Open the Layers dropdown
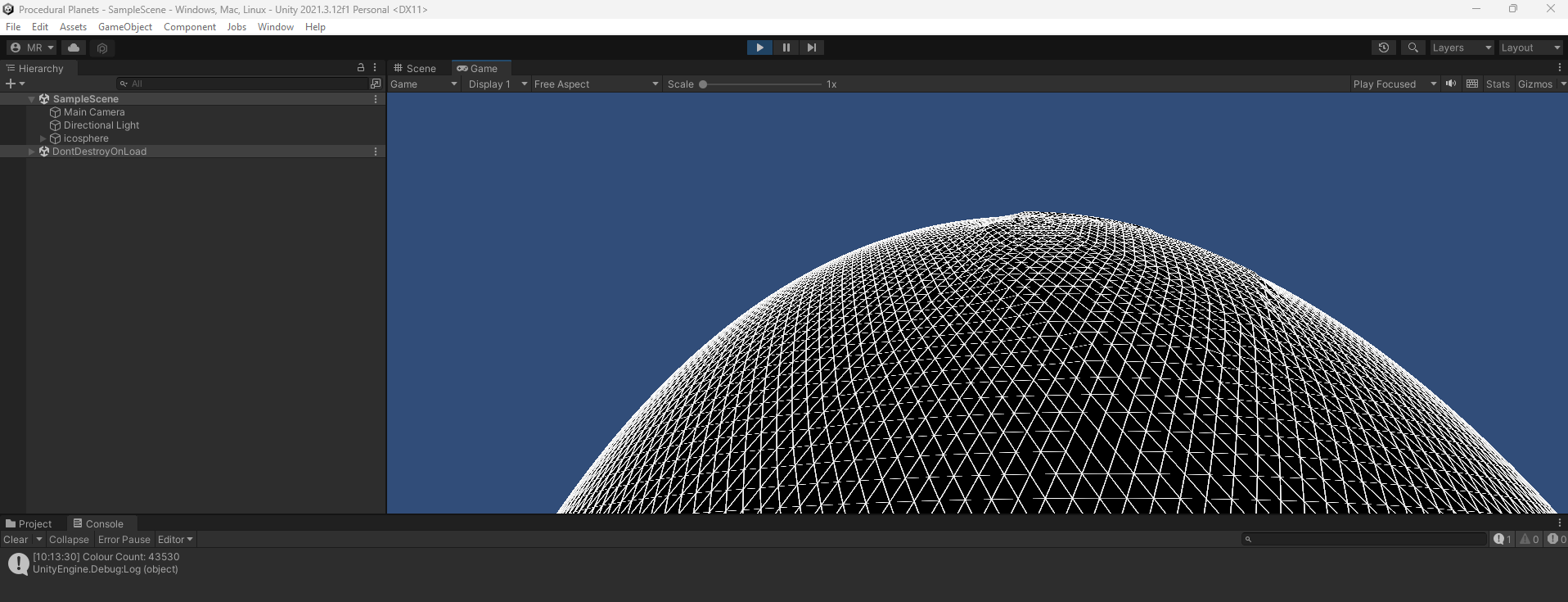The height and width of the screenshot is (602, 1568). (1462, 48)
